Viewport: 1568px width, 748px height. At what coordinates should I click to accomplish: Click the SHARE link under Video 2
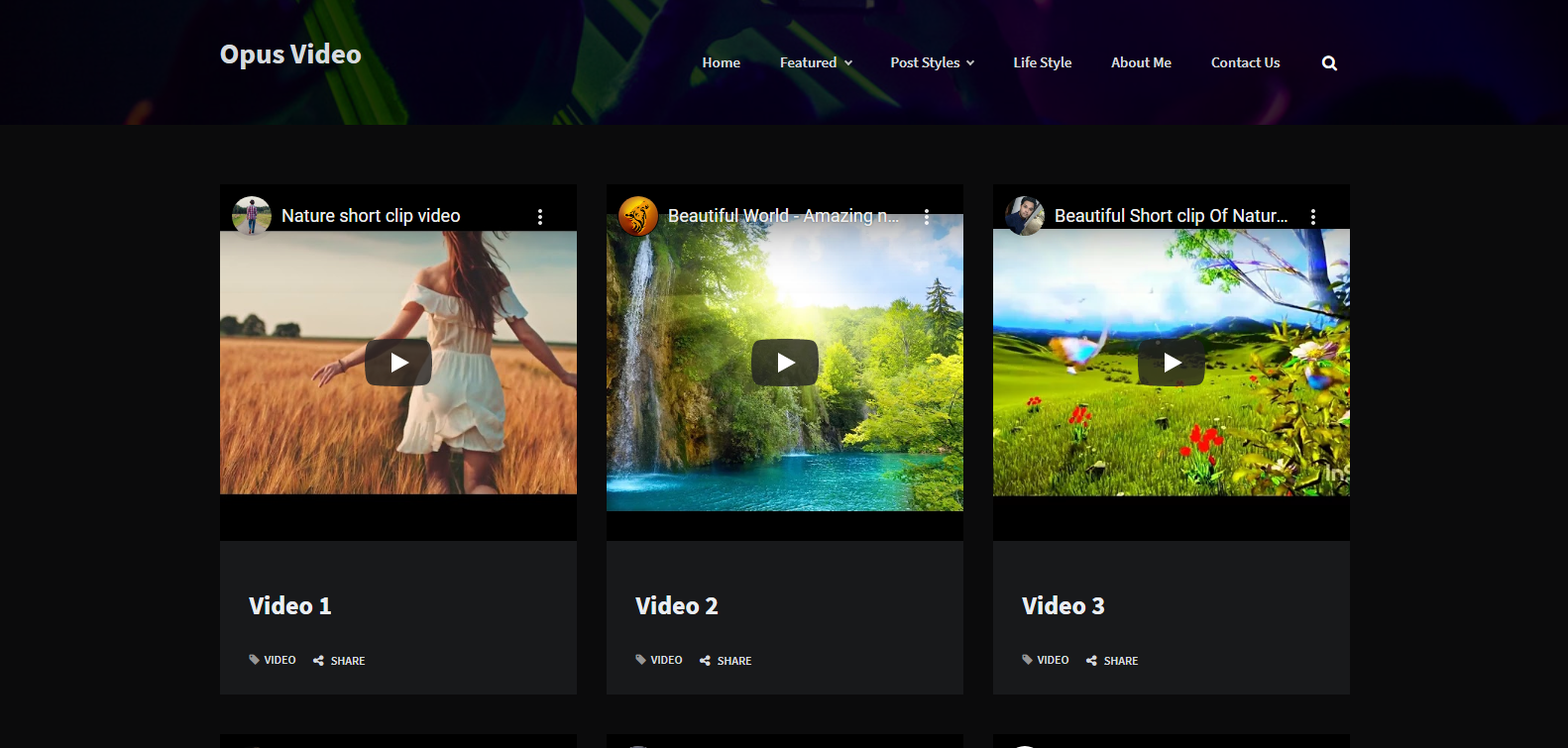(734, 661)
